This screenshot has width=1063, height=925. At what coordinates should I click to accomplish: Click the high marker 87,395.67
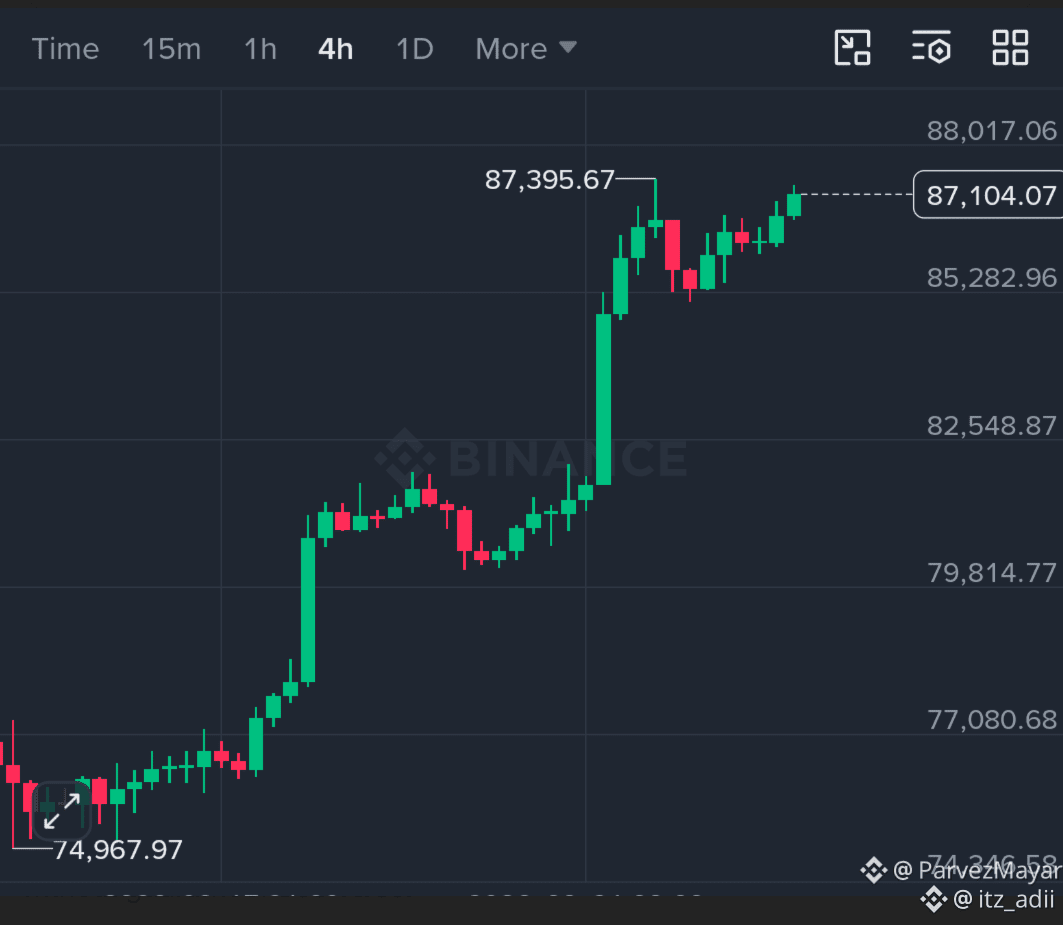click(x=549, y=180)
